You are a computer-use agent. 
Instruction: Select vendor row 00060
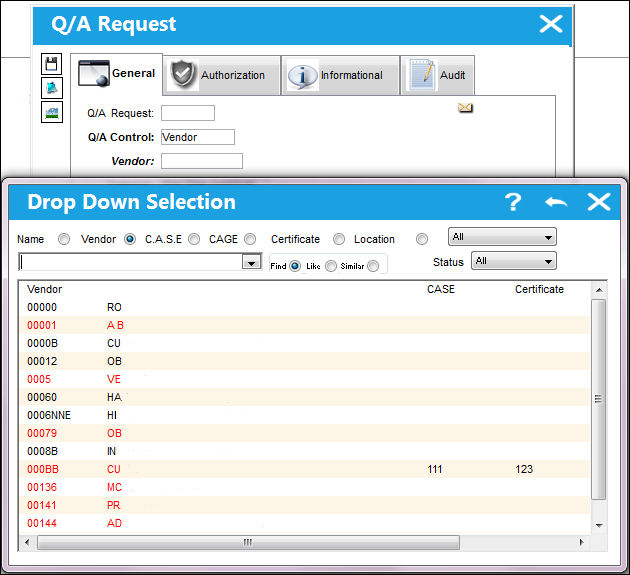coord(305,397)
